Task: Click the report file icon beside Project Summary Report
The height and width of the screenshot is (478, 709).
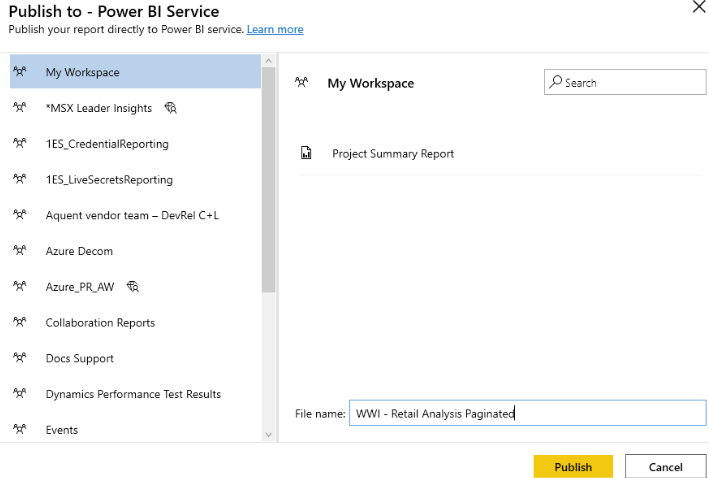Action: point(306,153)
